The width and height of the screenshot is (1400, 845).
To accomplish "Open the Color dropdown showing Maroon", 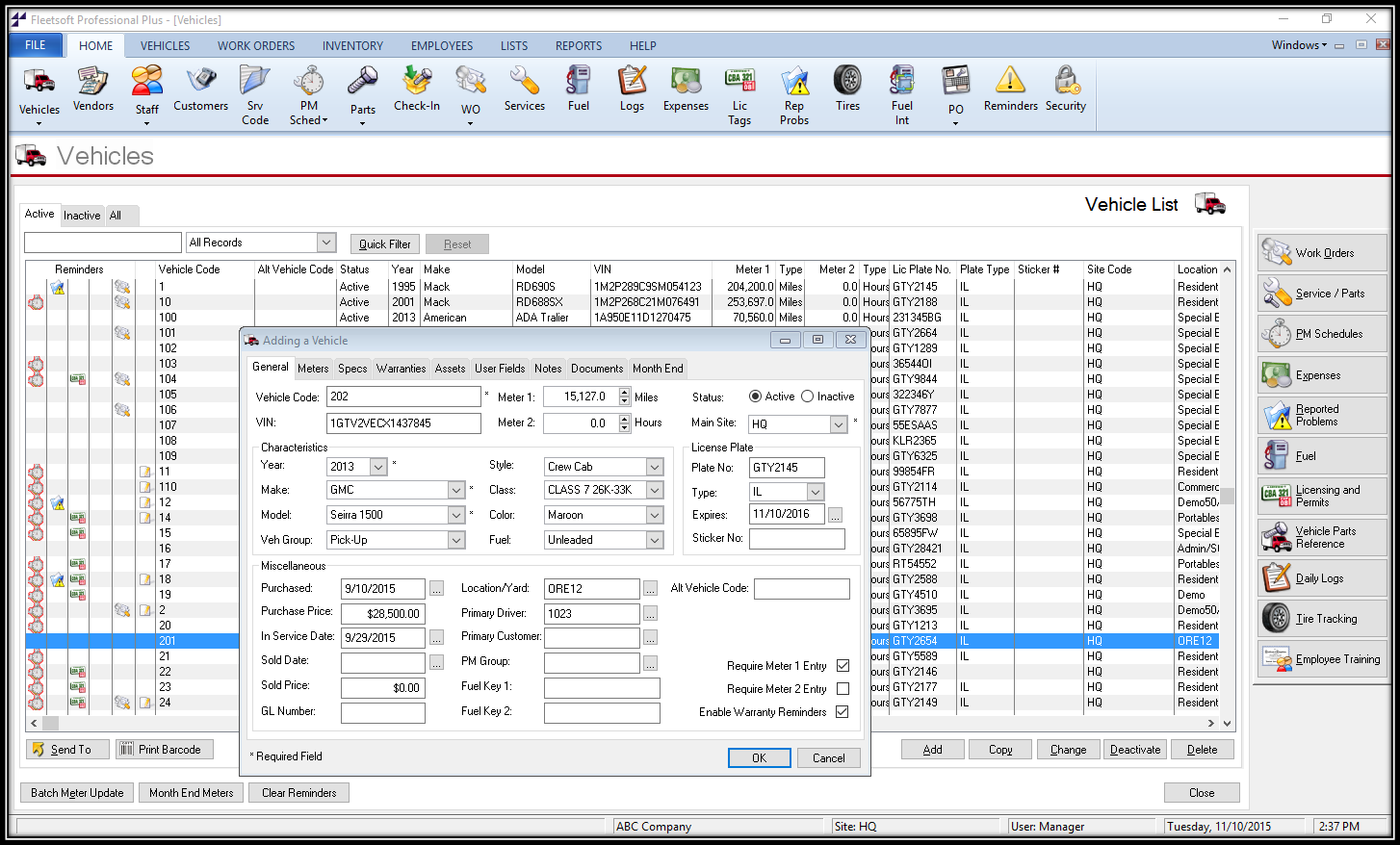I will coord(655,515).
